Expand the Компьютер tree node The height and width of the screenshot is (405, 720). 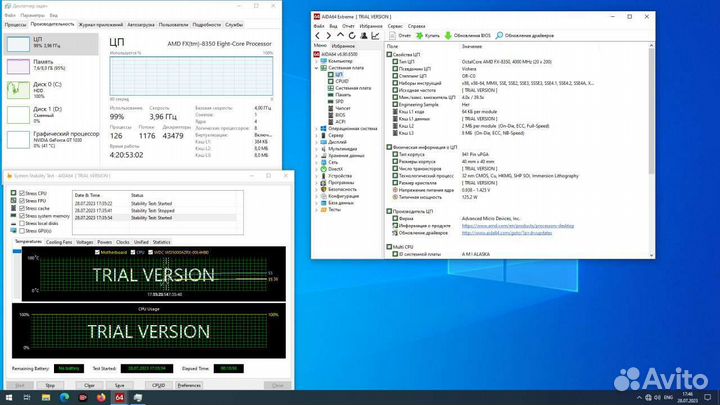coord(316,60)
